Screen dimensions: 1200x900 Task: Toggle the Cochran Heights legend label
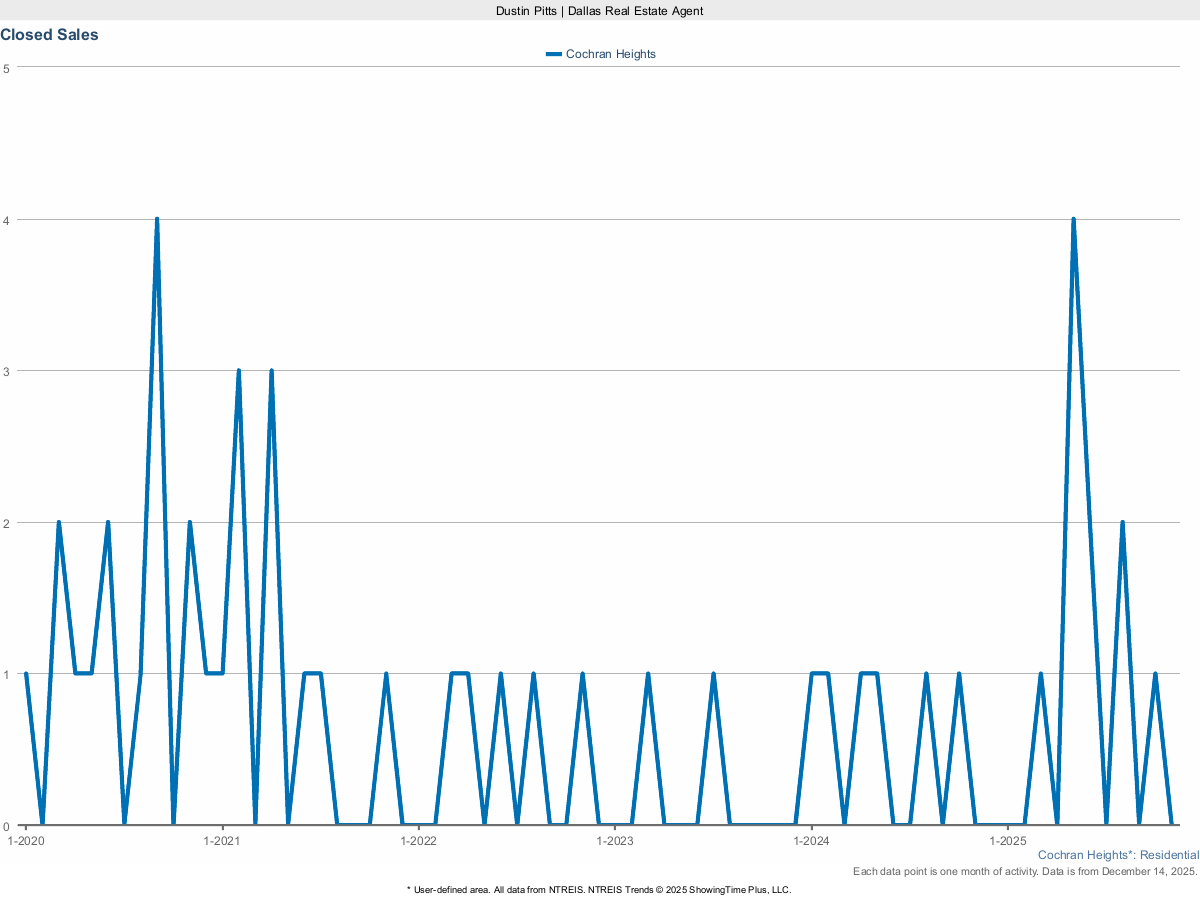click(x=611, y=54)
